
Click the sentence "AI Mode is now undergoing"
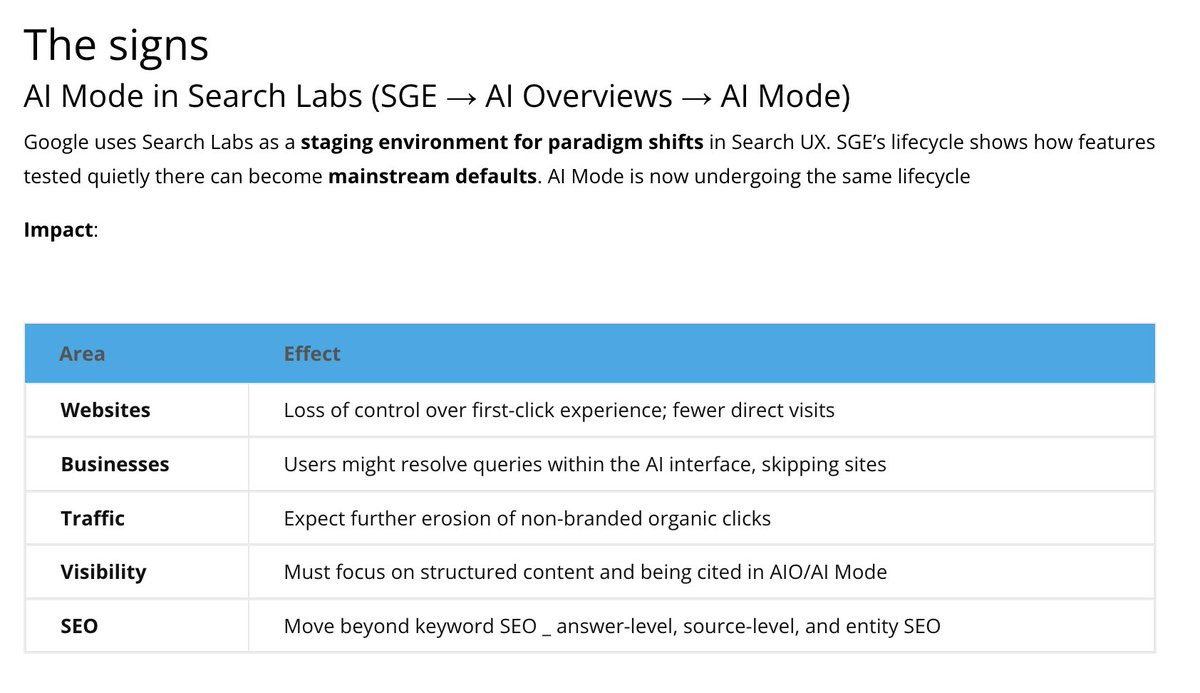point(759,177)
